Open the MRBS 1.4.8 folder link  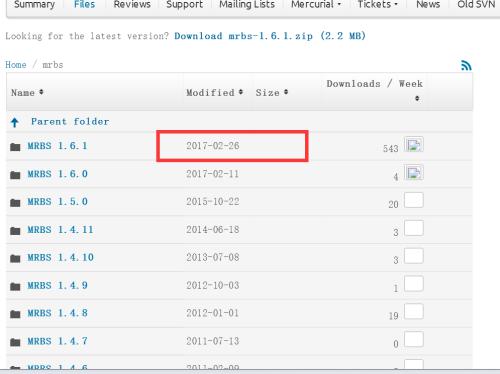57,313
